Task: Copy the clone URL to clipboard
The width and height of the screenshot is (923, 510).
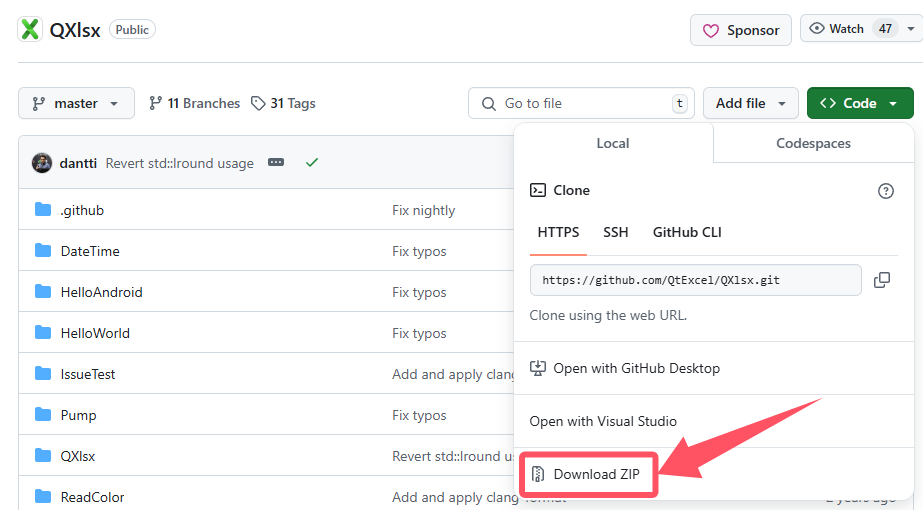Action: click(x=882, y=280)
